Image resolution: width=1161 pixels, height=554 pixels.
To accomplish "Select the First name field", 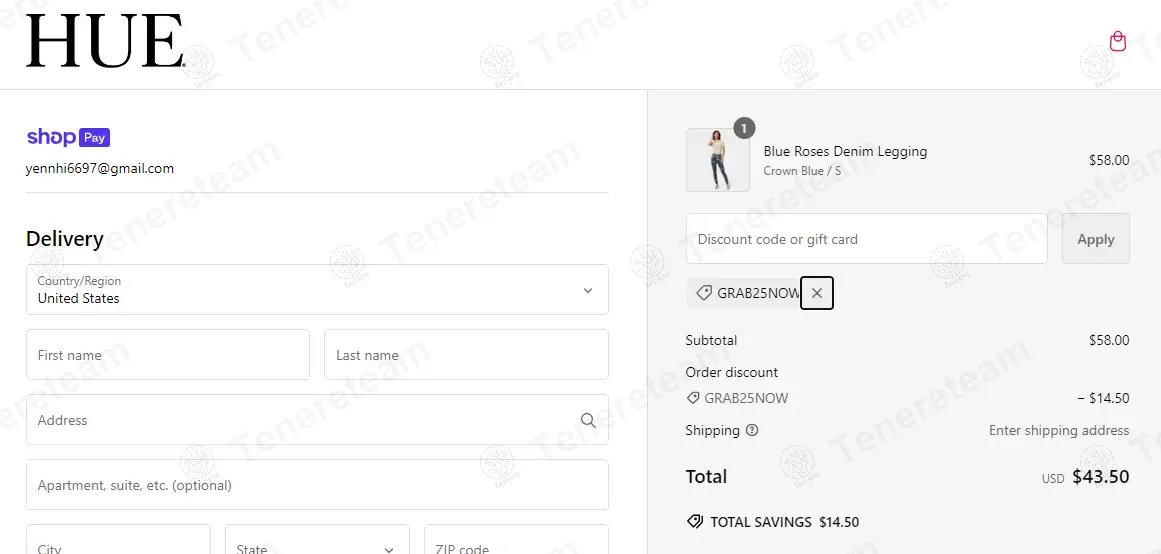I will coord(168,355).
